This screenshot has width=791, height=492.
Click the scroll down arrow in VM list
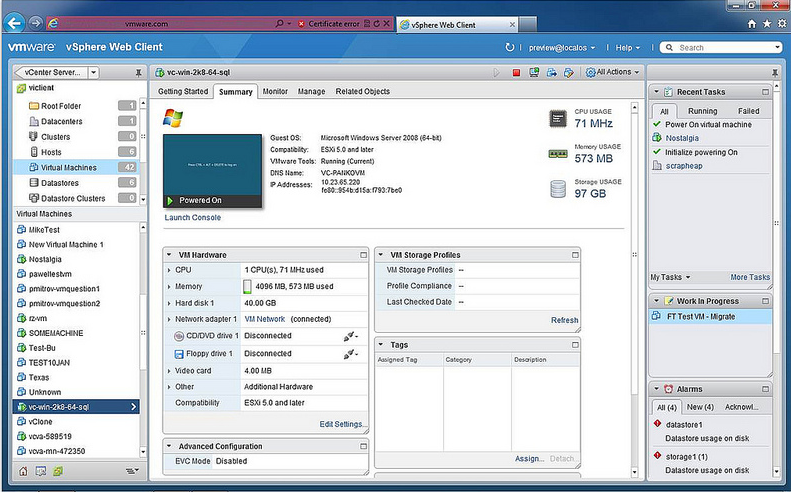(x=143, y=452)
